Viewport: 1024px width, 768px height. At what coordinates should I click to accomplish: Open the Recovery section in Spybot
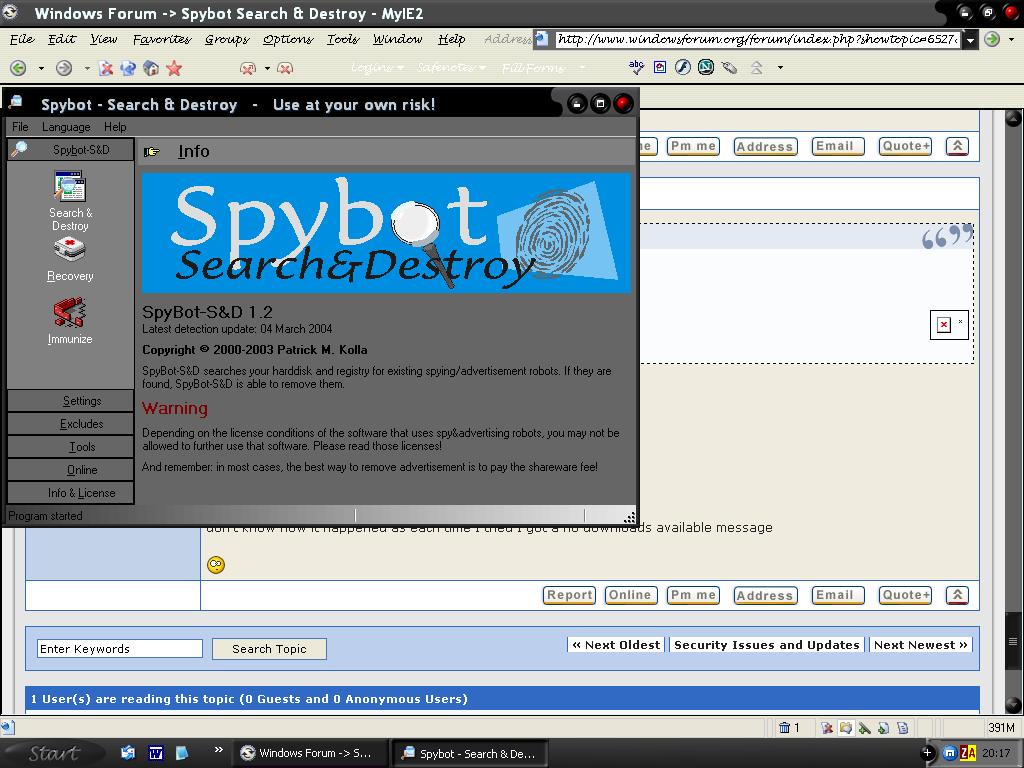point(70,260)
